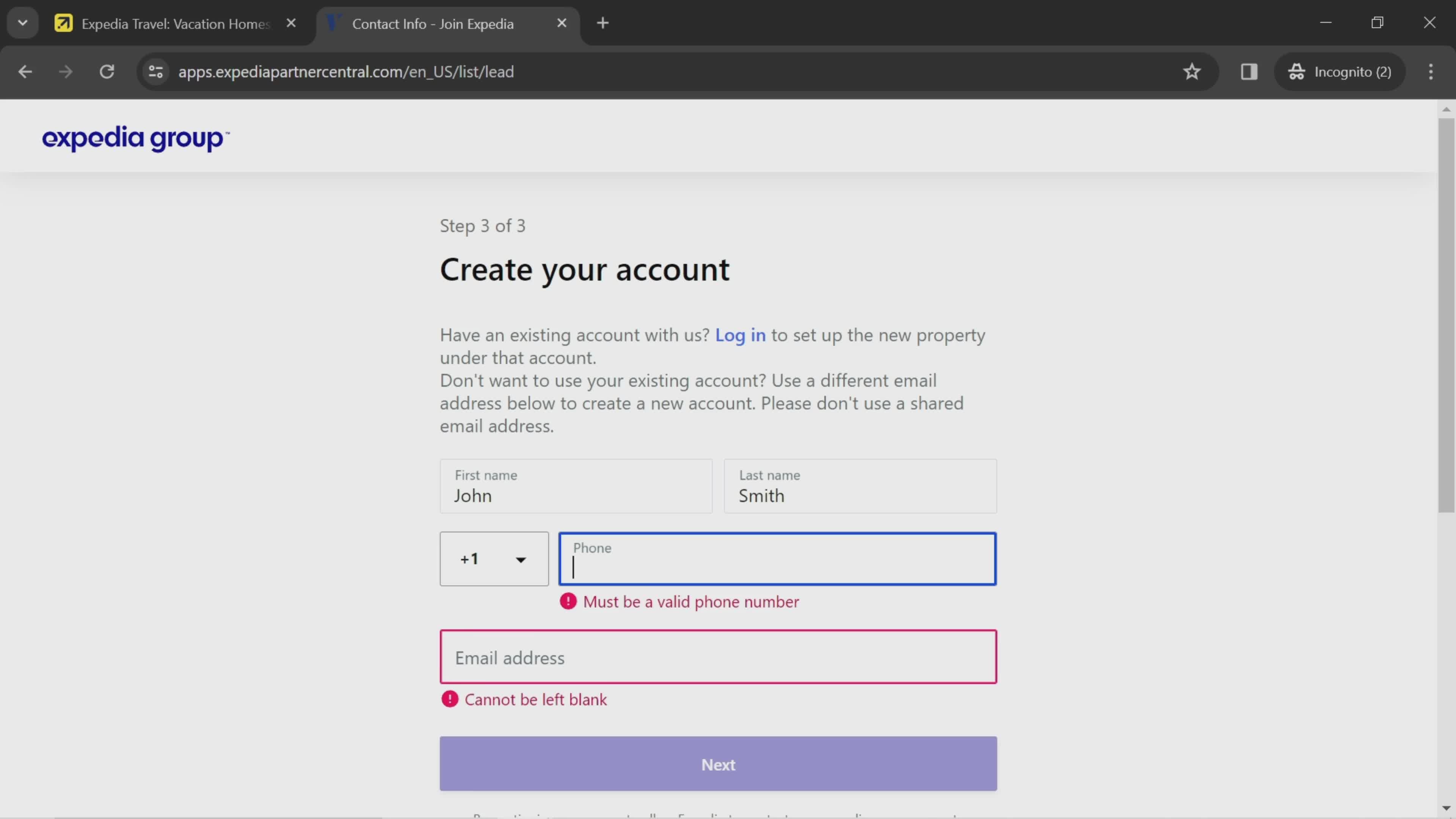Click 'Cannot be left blank' message

[535, 700]
